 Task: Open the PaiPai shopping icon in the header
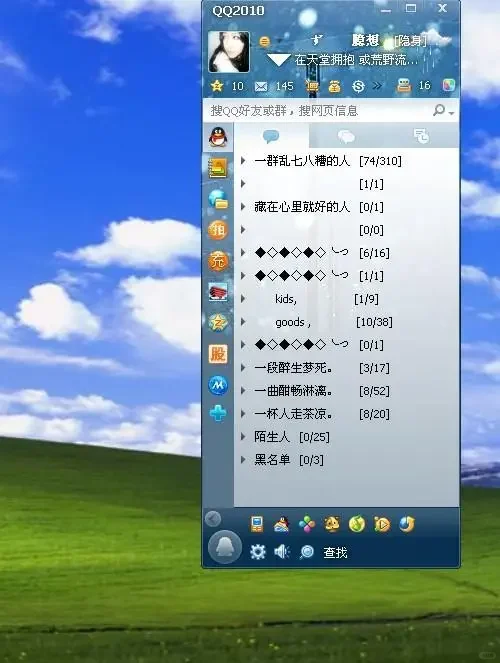pos(312,86)
